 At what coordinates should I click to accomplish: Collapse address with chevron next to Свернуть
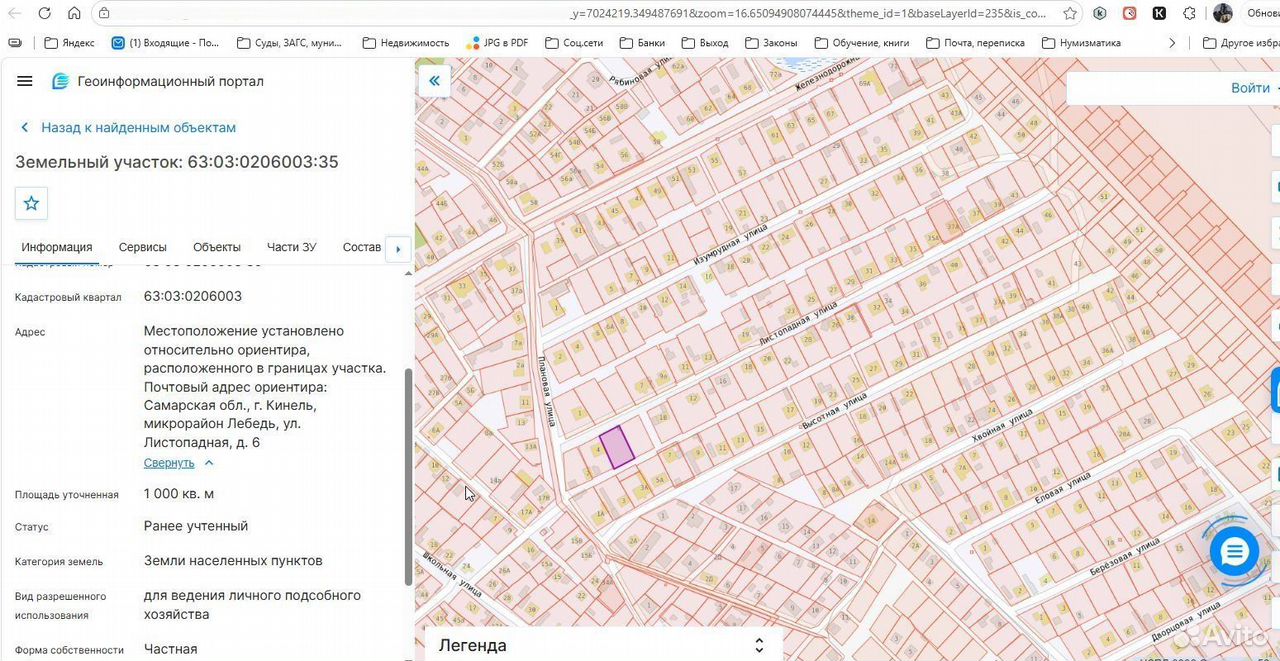tap(209, 463)
